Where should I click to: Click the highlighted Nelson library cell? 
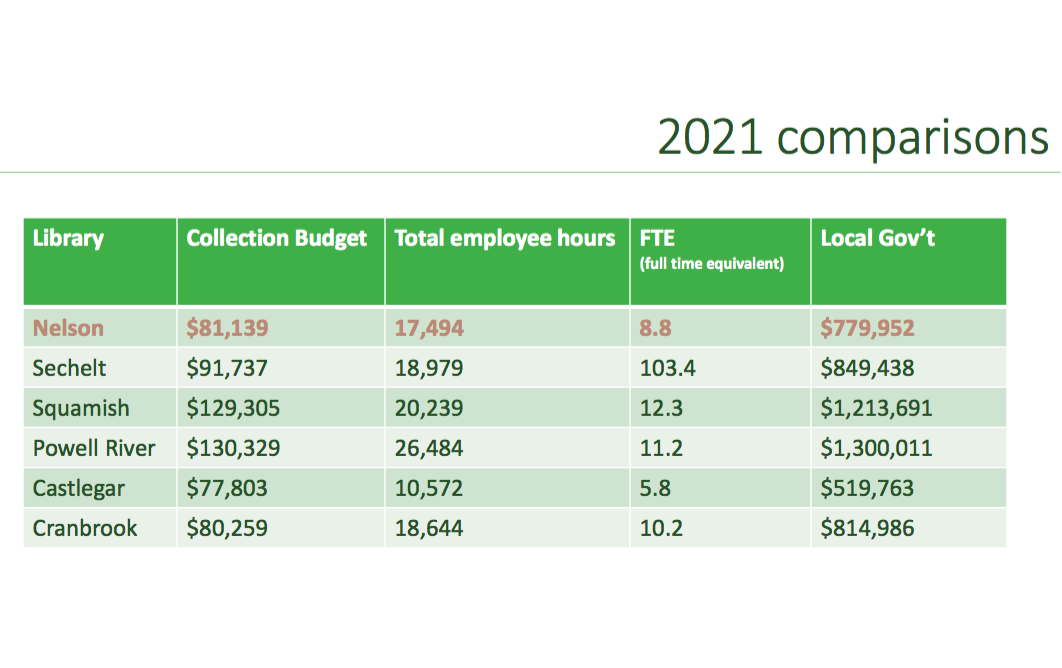click(68, 328)
